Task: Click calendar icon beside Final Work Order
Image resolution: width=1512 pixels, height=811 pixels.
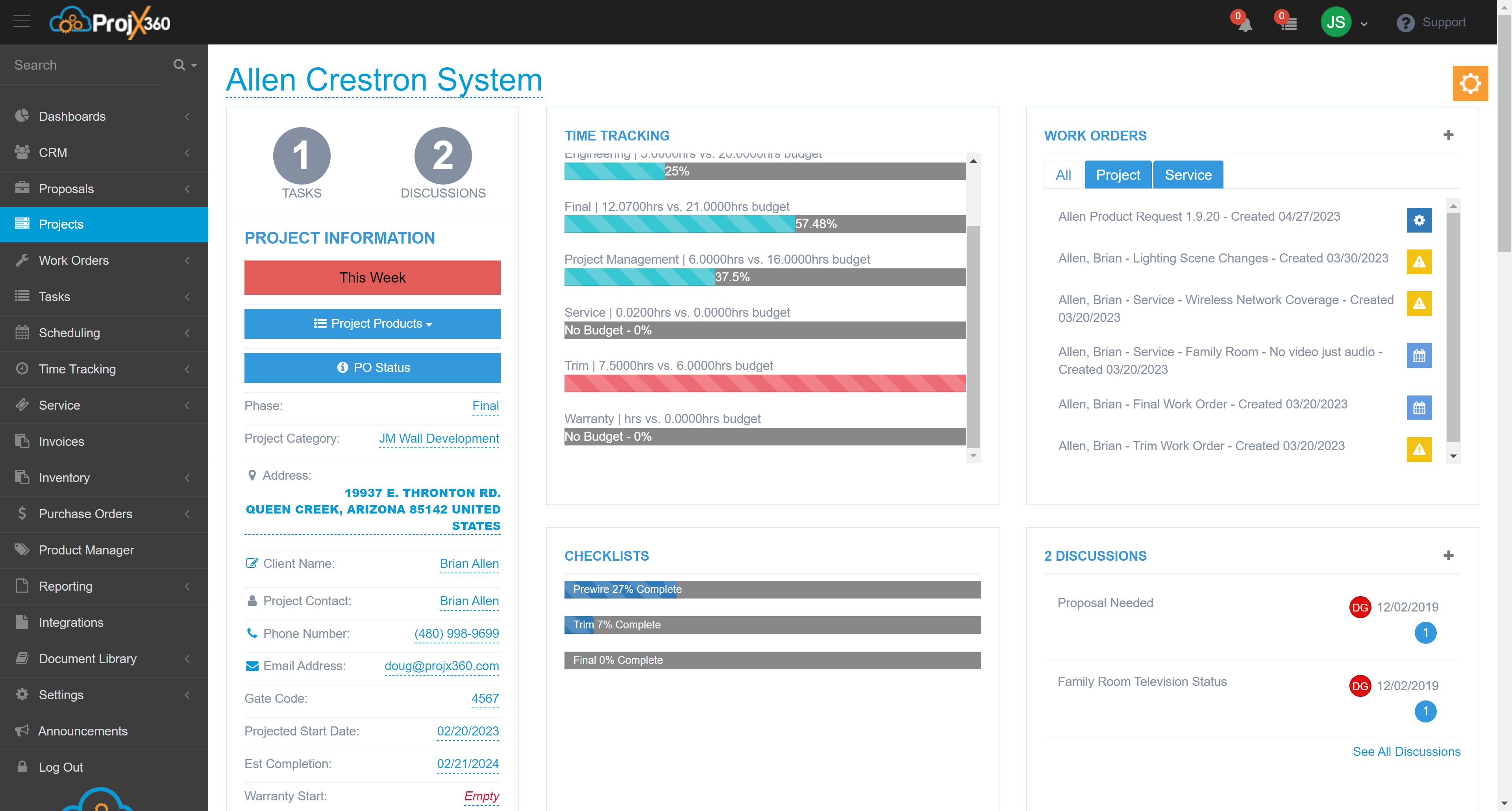Action: click(1419, 408)
